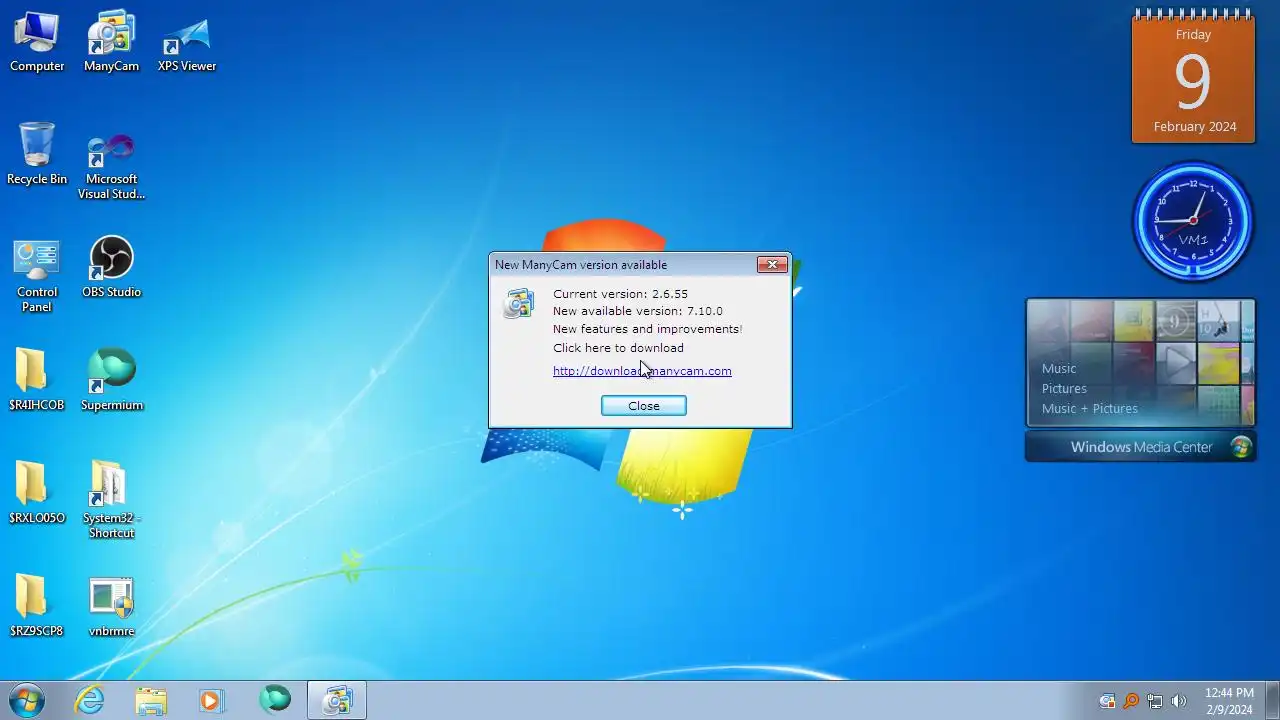Click 'Current version: 2.6.55' text
This screenshot has width=1280, height=720.
coord(620,294)
